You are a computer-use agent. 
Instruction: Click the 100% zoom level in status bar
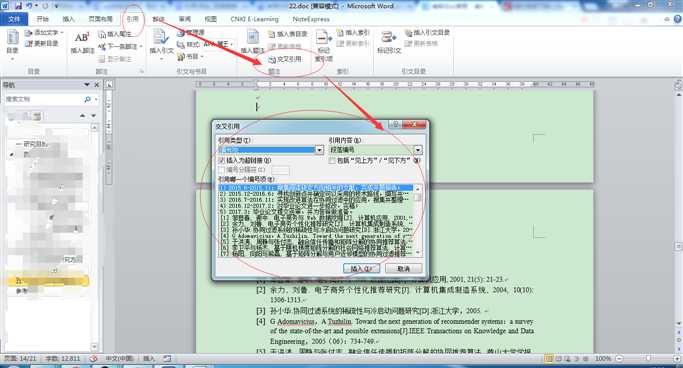point(603,358)
